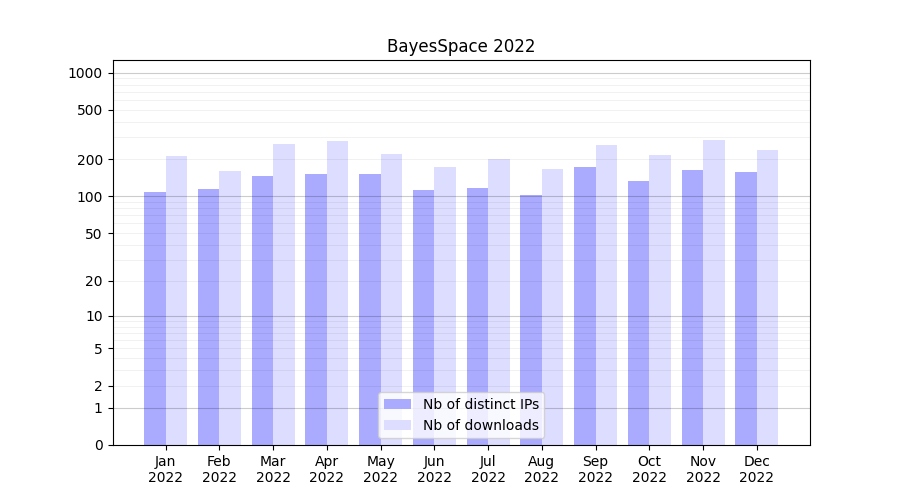Click the 1000 y-axis tick label
The height and width of the screenshot is (500, 900).
tap(85, 73)
